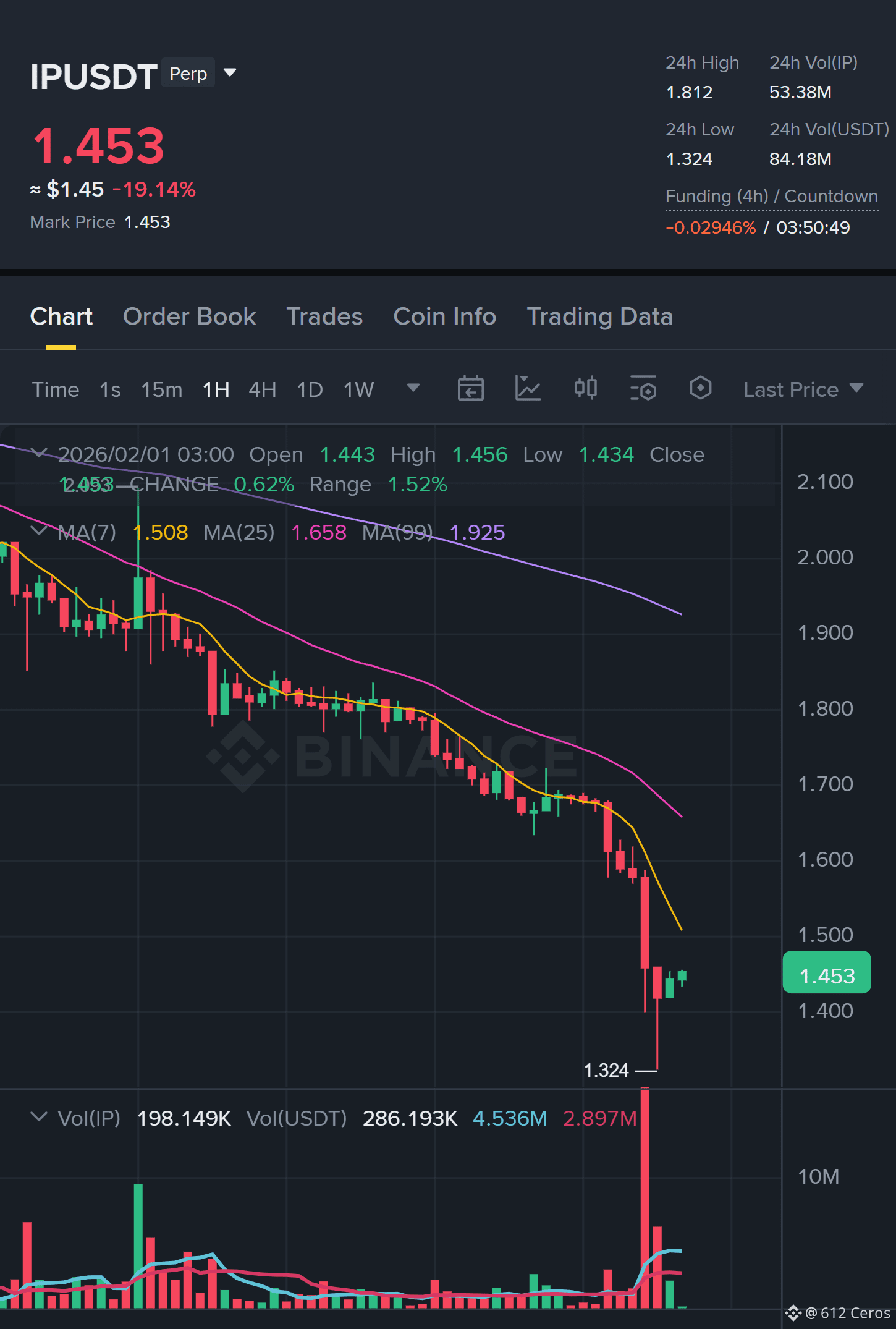Click the Time chart mode

click(x=56, y=390)
